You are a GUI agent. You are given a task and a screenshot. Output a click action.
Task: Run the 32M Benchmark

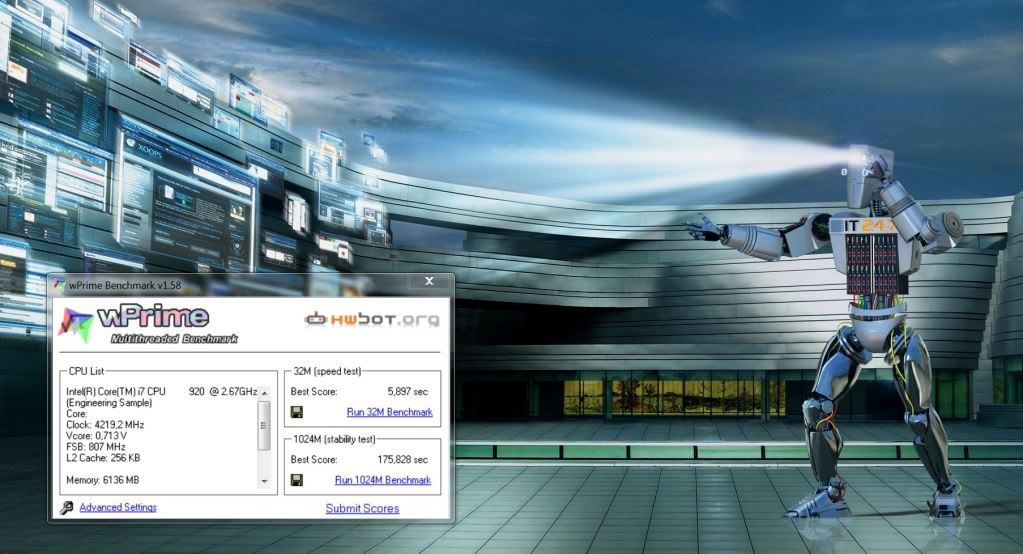click(x=389, y=412)
